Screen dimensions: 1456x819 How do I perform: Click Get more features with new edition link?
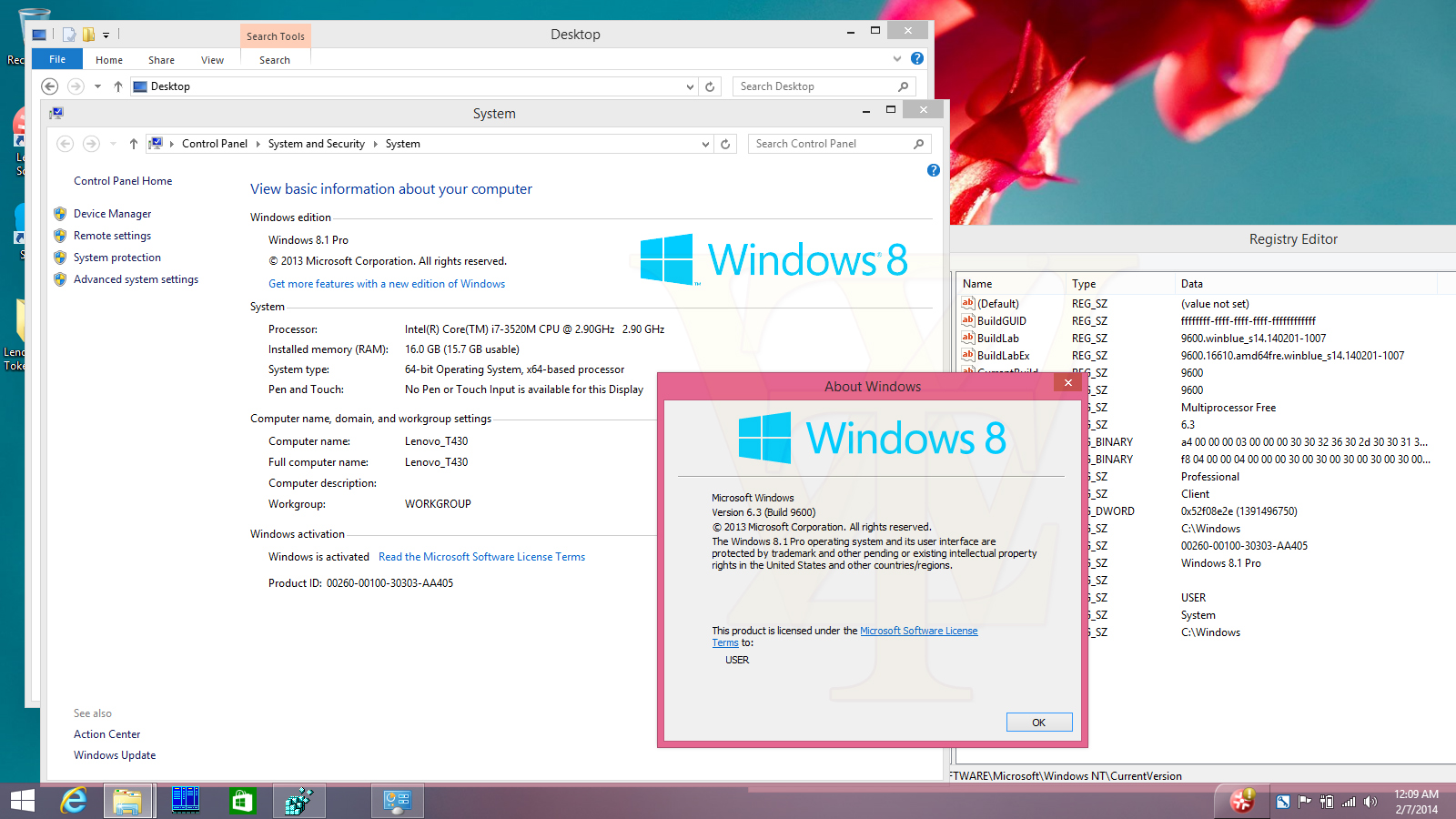pos(387,284)
